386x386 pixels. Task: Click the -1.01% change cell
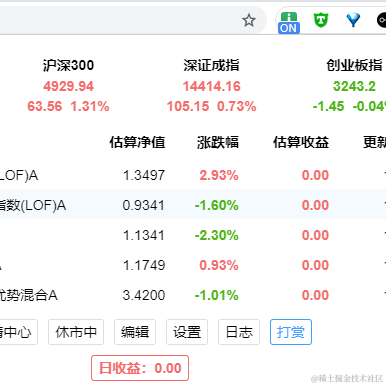217,295
